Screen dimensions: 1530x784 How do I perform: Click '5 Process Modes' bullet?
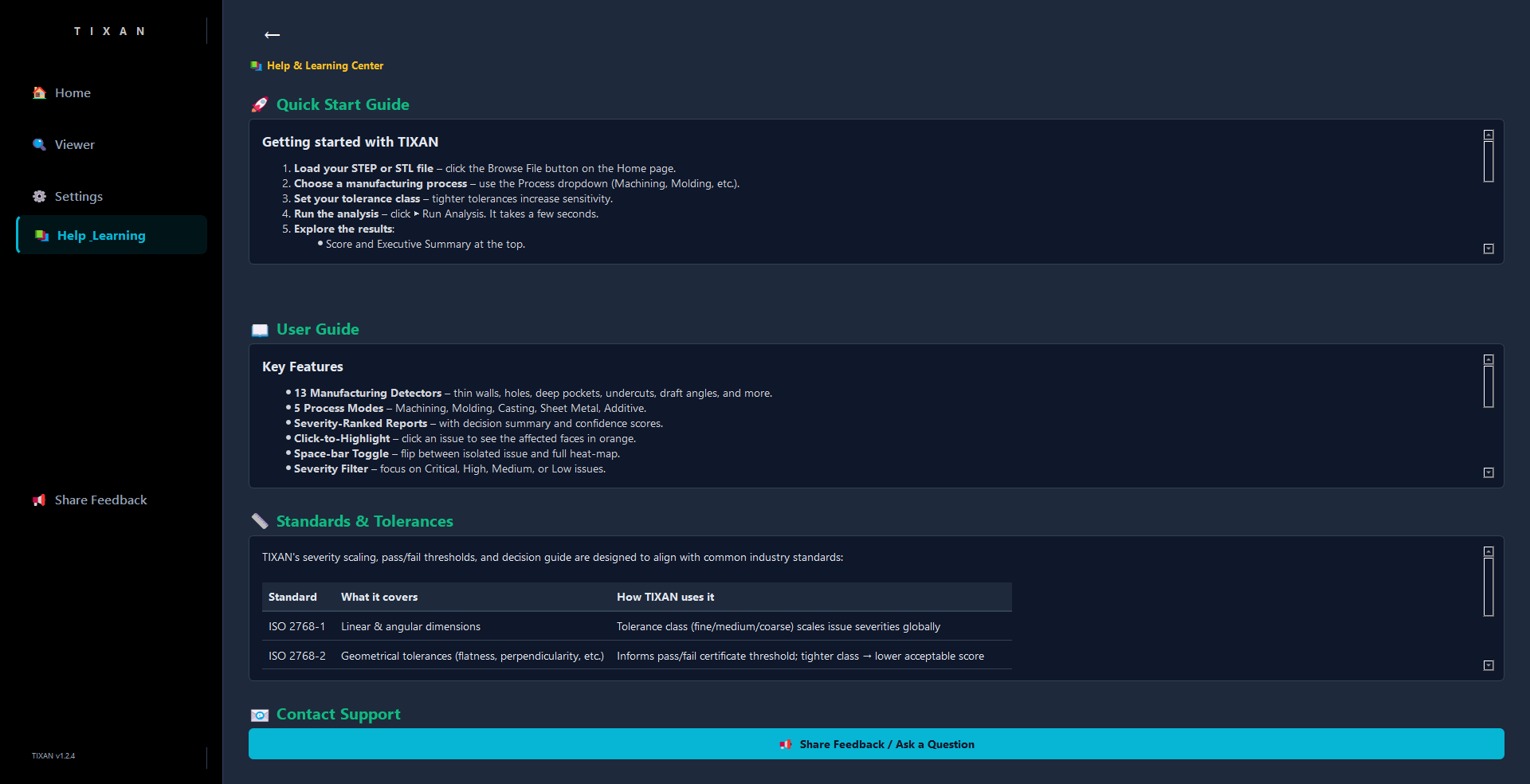pos(339,409)
